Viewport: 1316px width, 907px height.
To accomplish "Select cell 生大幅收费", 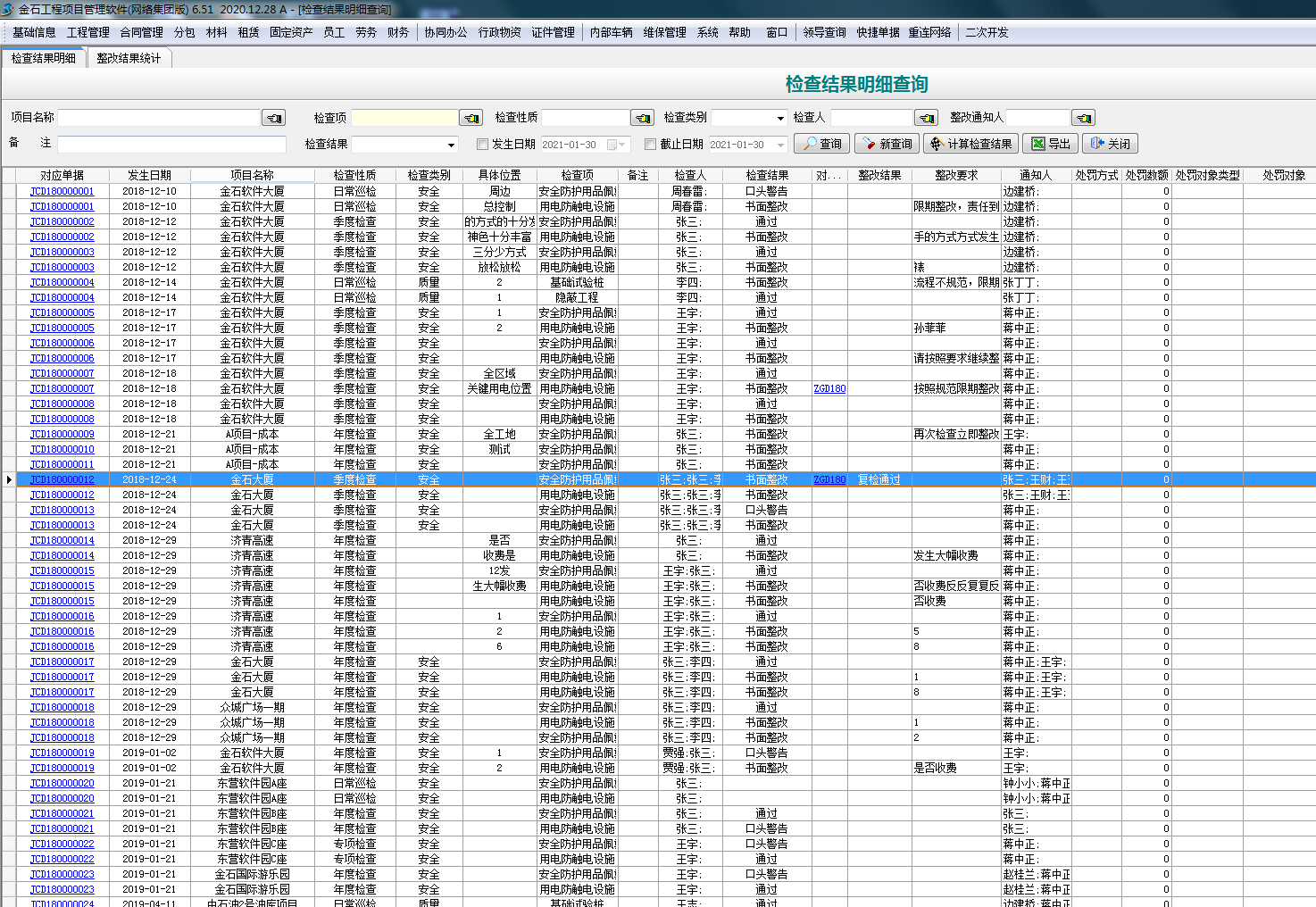I will [499, 587].
